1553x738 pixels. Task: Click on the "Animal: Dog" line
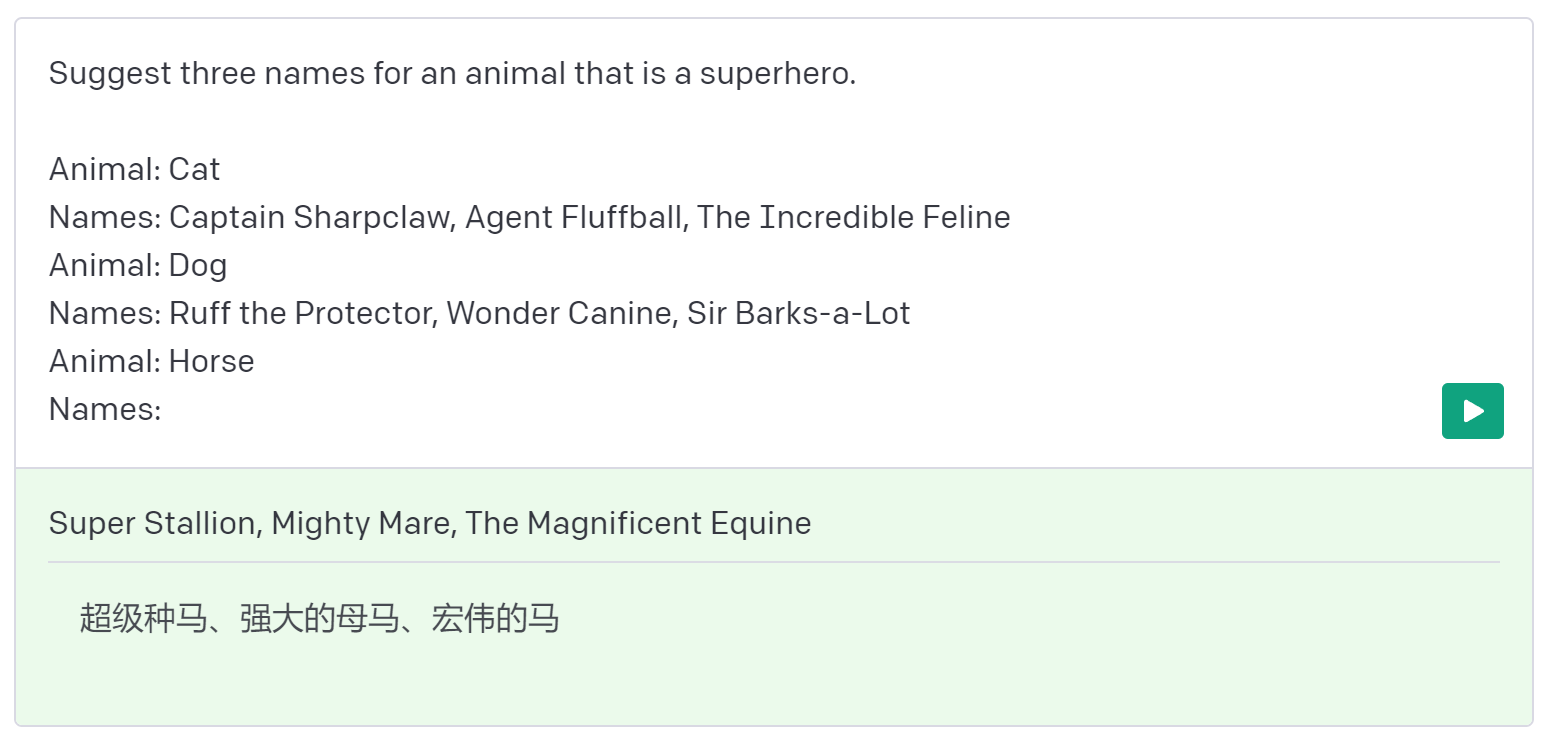tap(138, 265)
